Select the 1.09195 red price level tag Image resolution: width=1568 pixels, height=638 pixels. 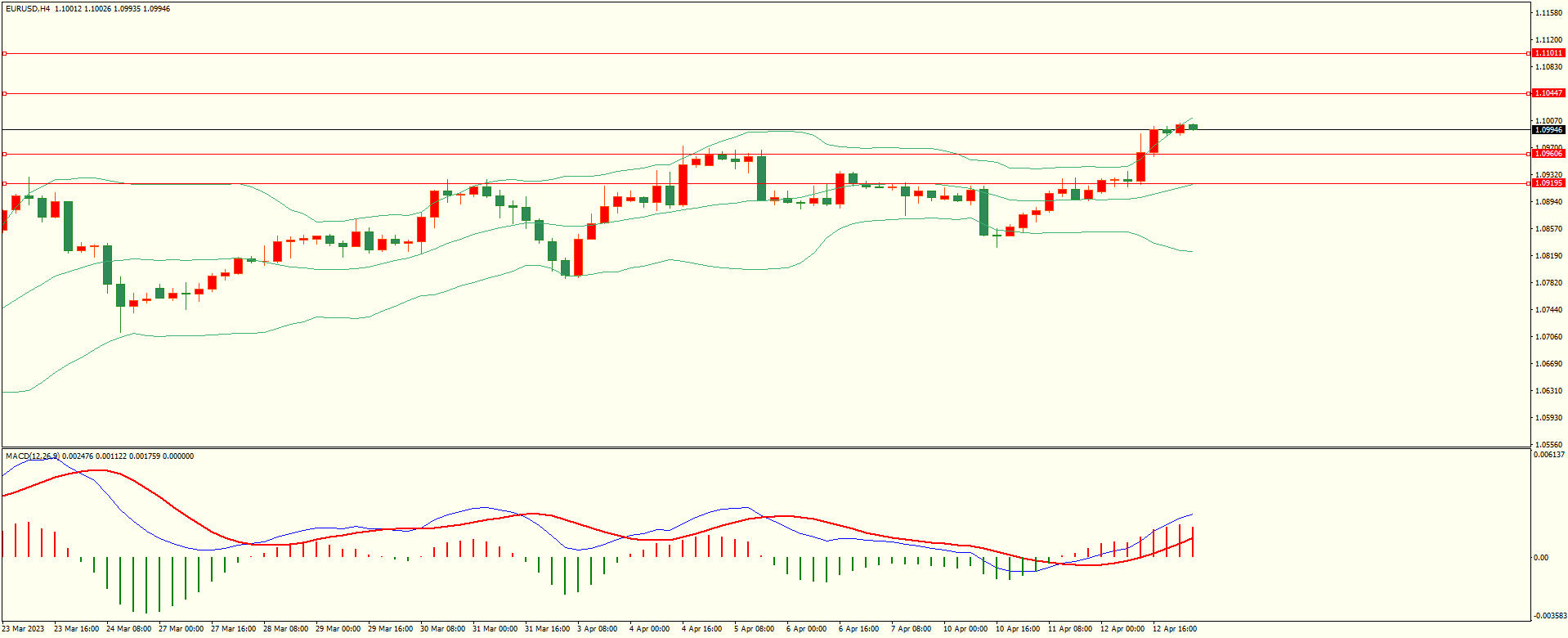pos(1548,183)
